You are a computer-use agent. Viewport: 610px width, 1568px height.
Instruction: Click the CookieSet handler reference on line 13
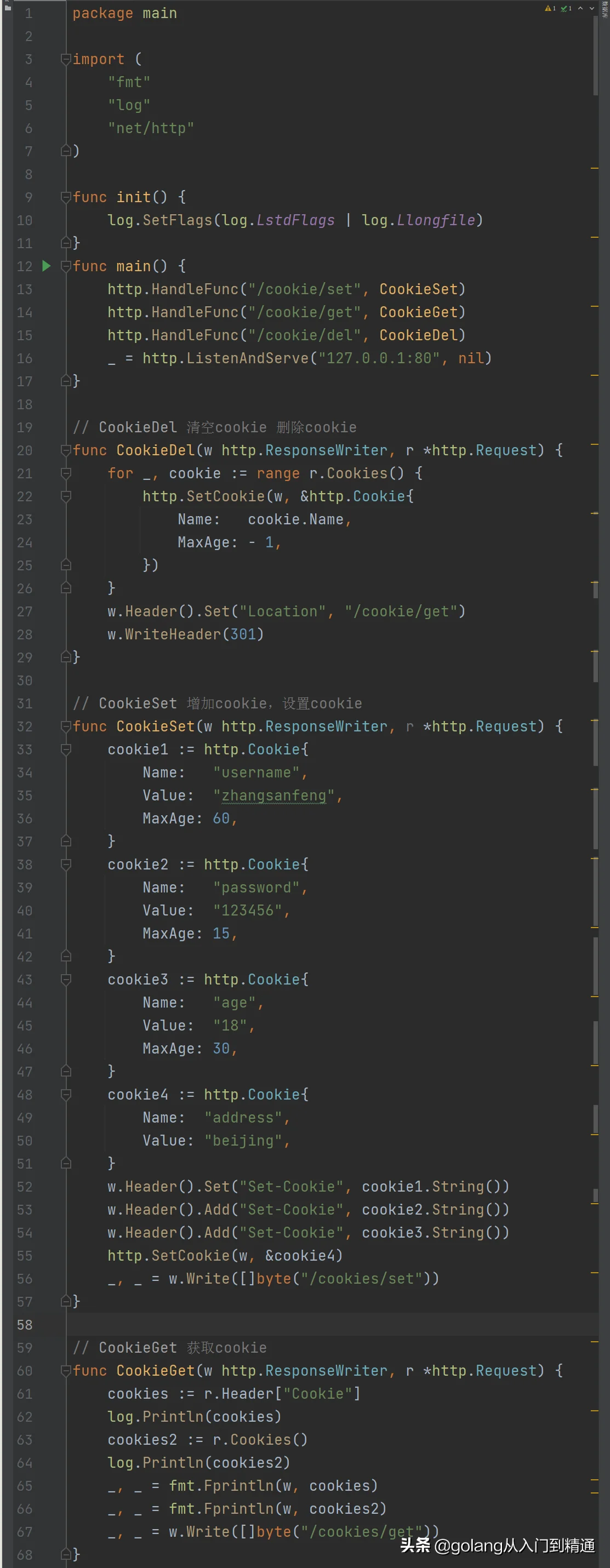coord(418,289)
